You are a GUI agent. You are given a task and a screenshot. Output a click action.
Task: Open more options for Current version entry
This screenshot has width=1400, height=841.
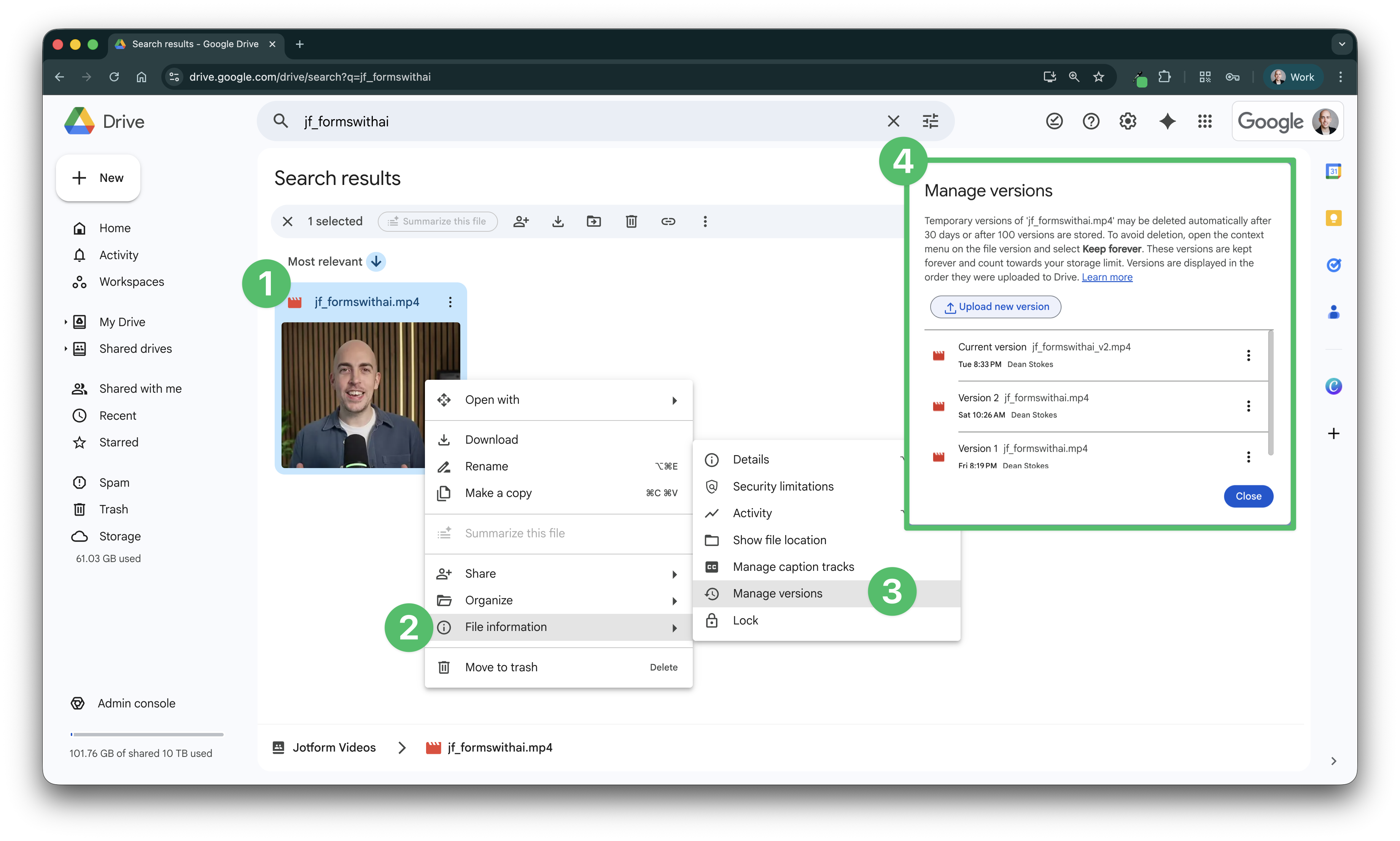click(1248, 355)
